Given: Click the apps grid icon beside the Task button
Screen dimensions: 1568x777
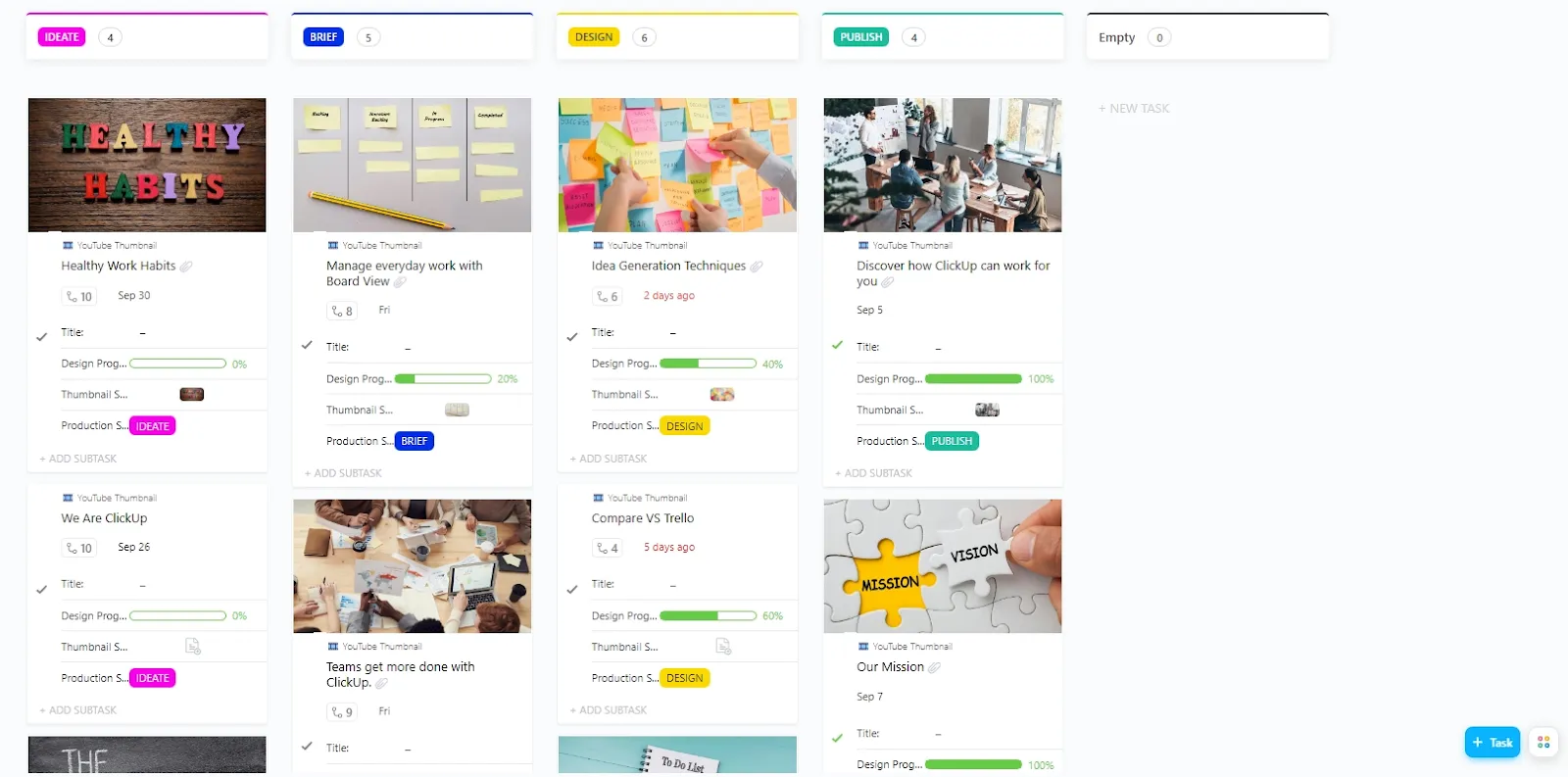Looking at the screenshot, I should [x=1543, y=743].
